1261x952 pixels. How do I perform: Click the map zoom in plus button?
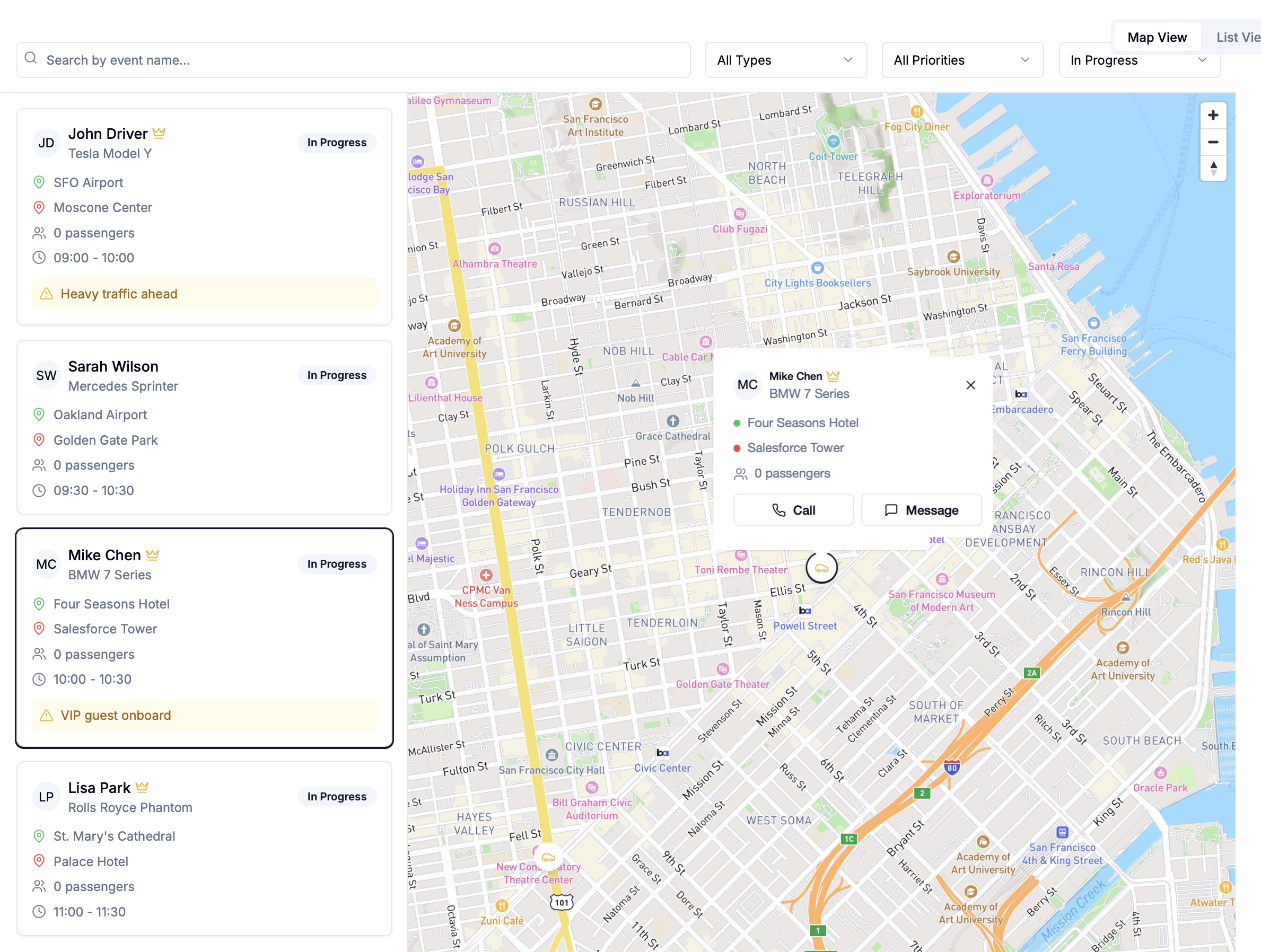(1213, 115)
